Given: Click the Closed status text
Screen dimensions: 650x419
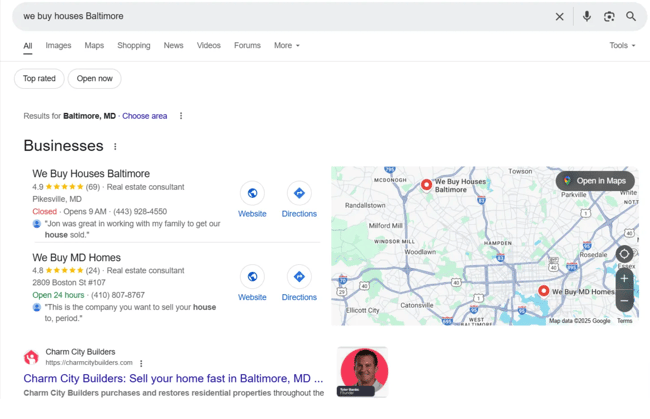Looking at the screenshot, I should pos(44,212).
